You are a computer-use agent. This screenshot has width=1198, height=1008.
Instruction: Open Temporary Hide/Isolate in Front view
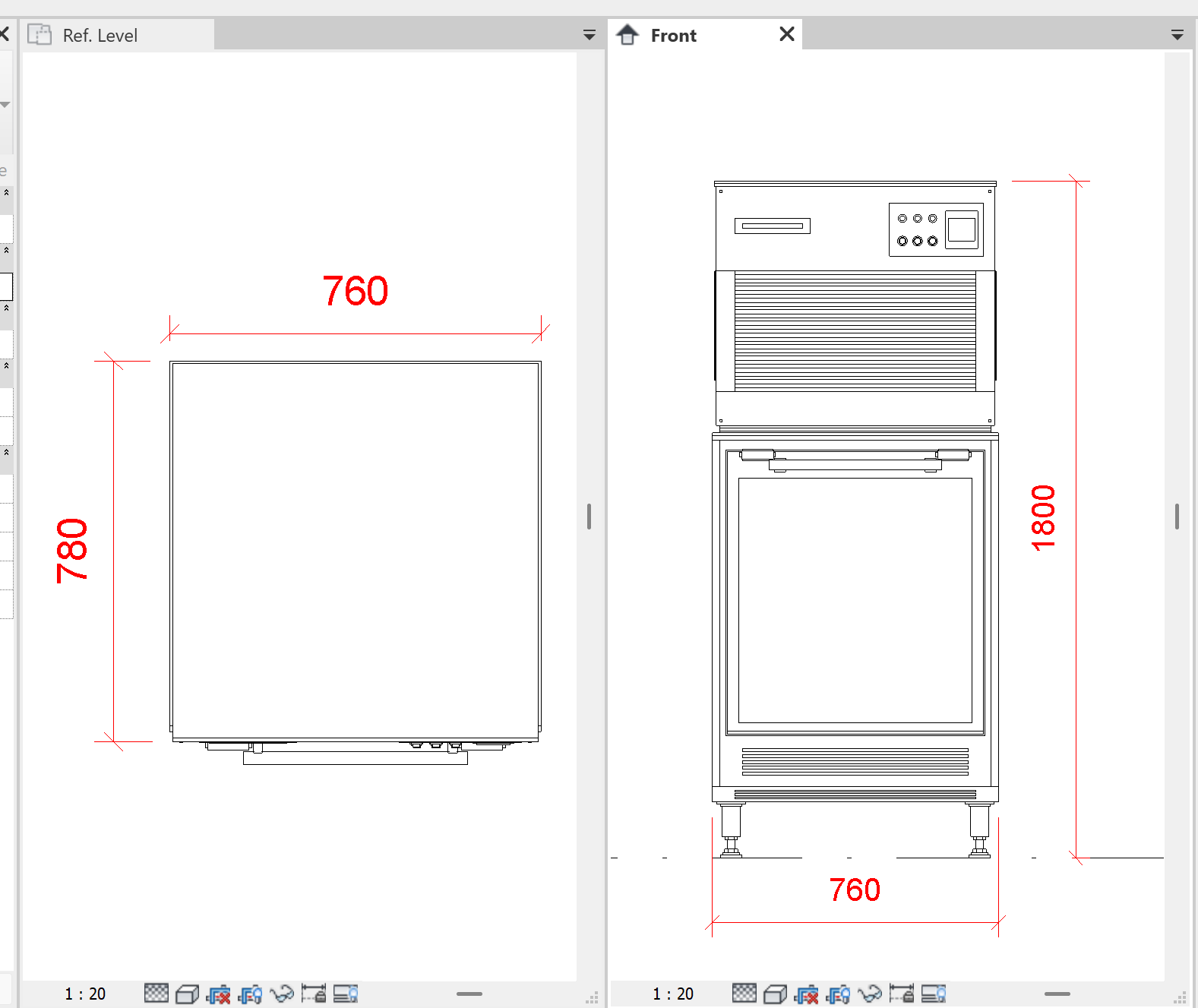870,994
